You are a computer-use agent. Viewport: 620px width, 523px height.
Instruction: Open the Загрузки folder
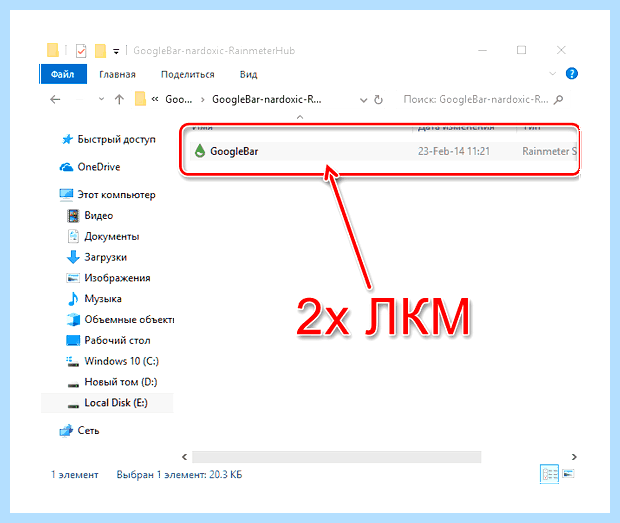pos(106,257)
